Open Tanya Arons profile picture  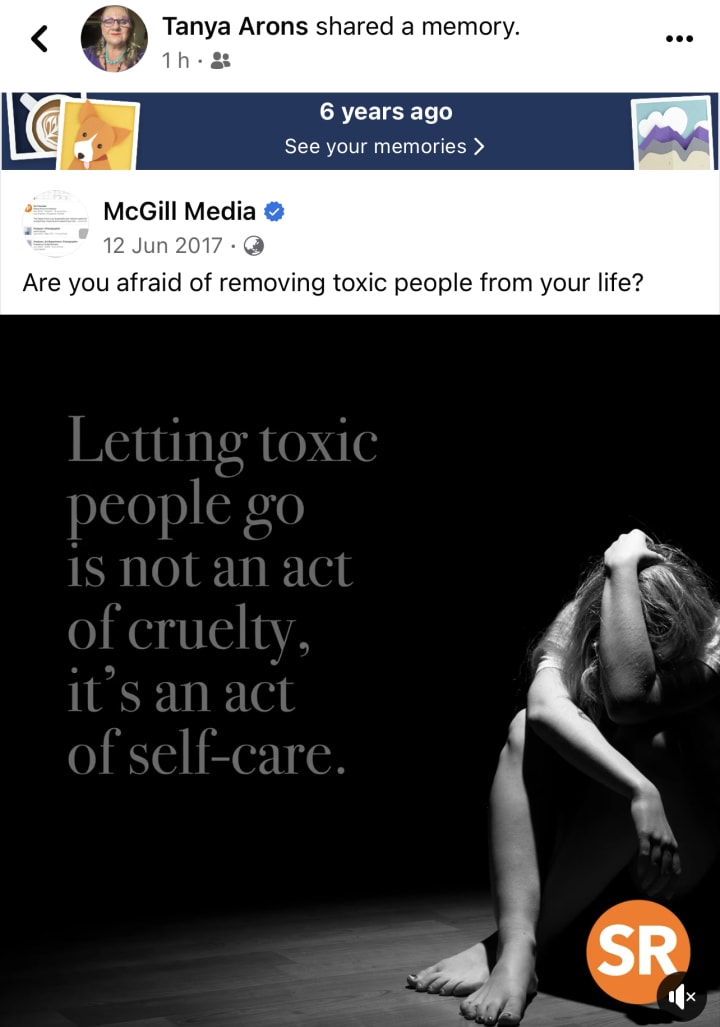(x=114, y=39)
